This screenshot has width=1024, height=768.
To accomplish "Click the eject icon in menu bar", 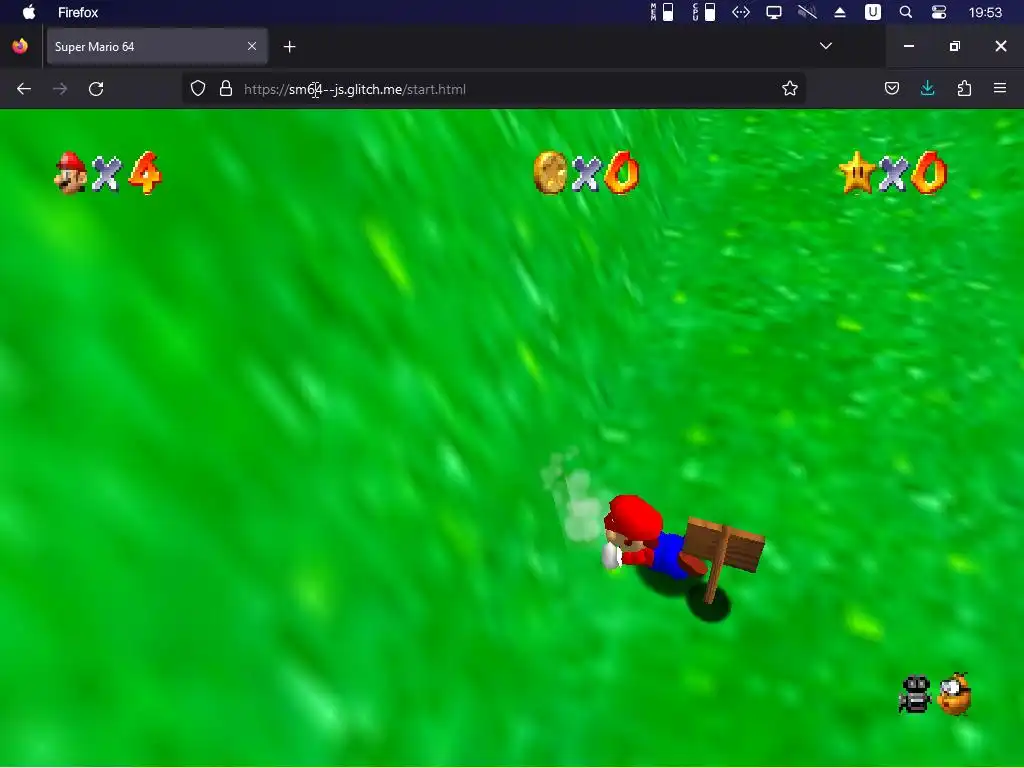I will [x=840, y=12].
